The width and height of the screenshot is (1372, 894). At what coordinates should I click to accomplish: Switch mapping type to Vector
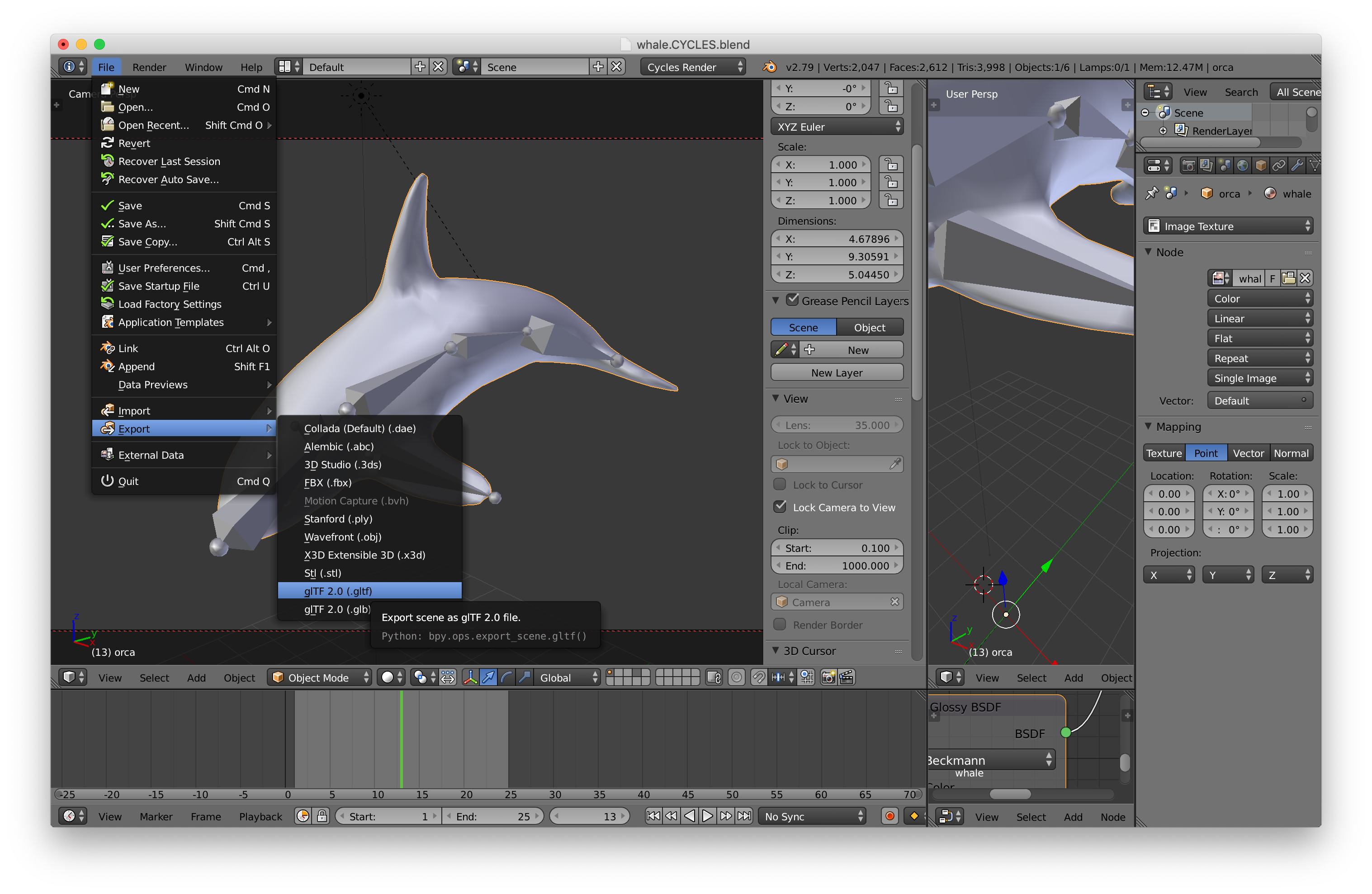(1248, 453)
